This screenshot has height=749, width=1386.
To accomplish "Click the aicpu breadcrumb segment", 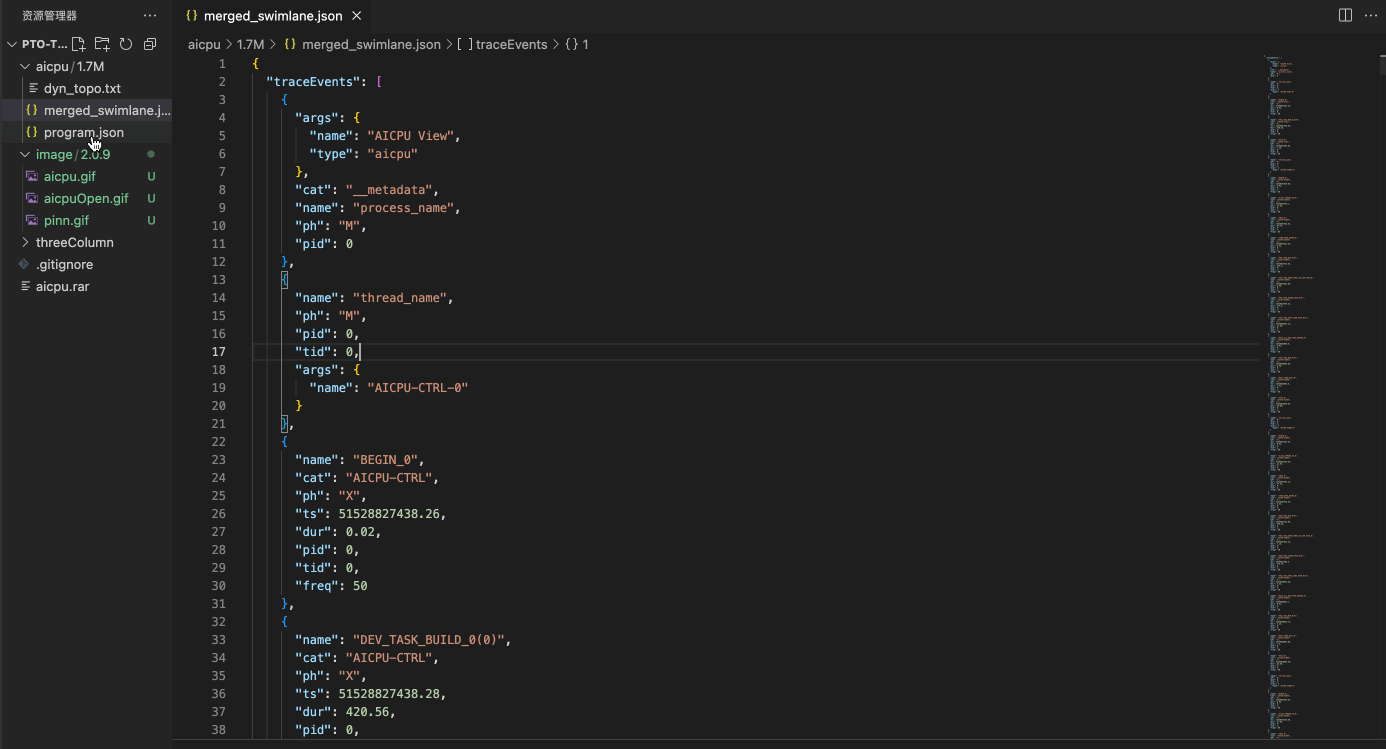I will click(x=204, y=44).
